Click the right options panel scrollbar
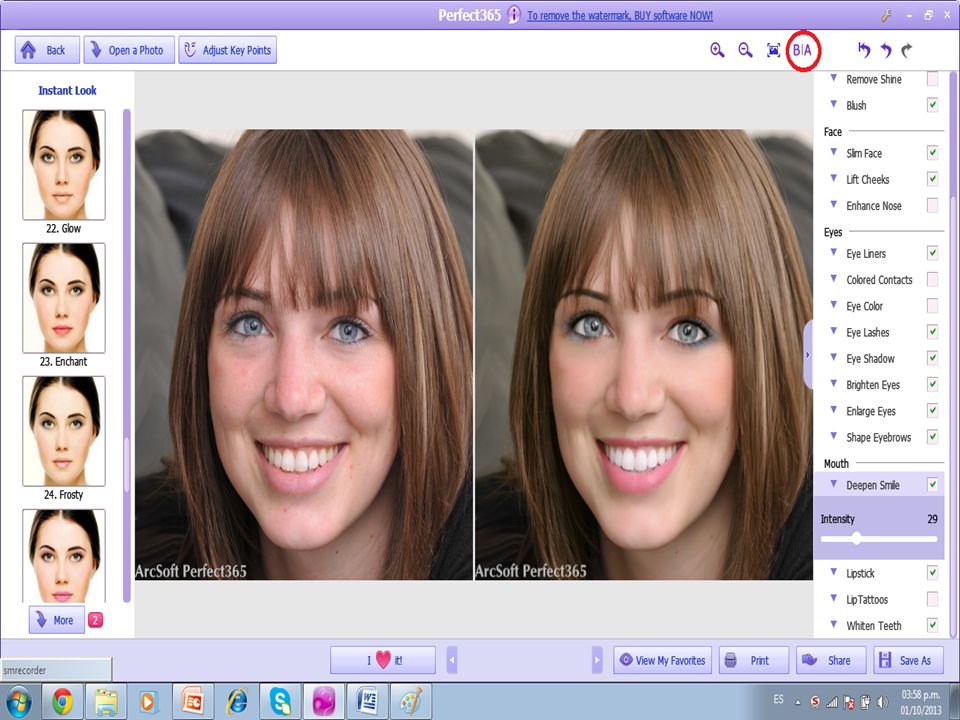 pos(953,355)
